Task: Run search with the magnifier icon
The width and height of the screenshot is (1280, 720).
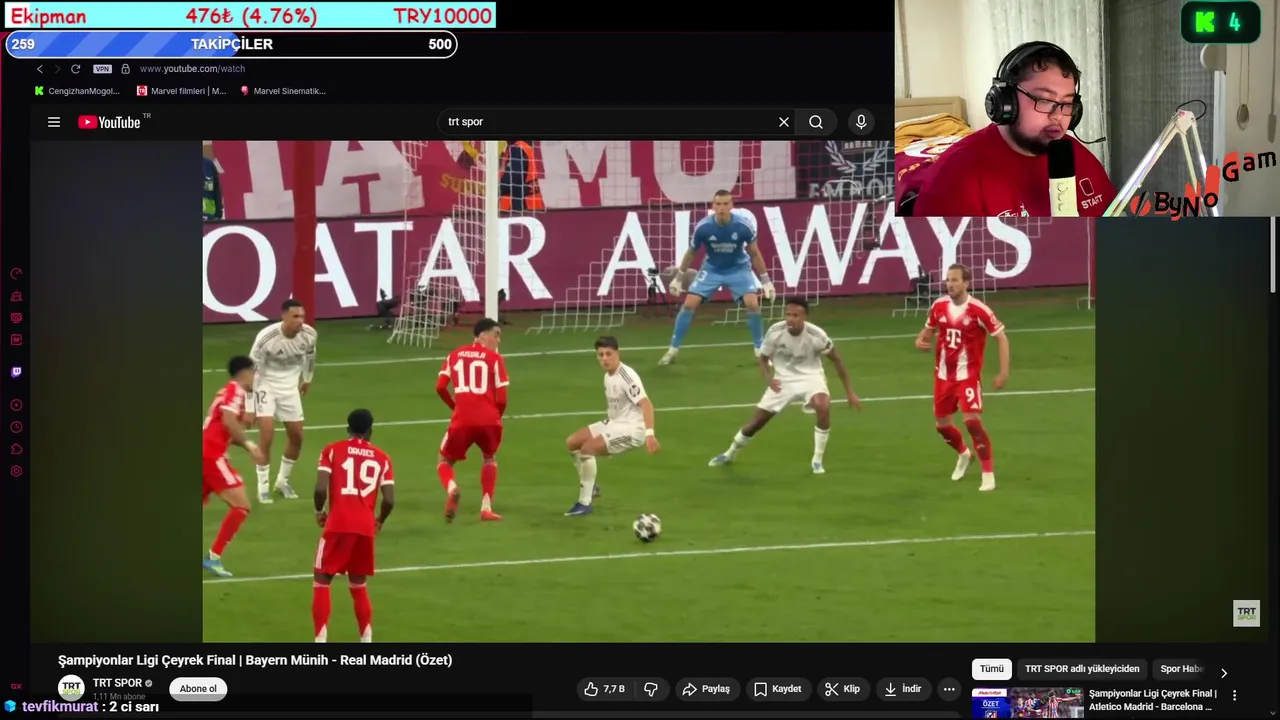Action: pyautogui.click(x=816, y=122)
